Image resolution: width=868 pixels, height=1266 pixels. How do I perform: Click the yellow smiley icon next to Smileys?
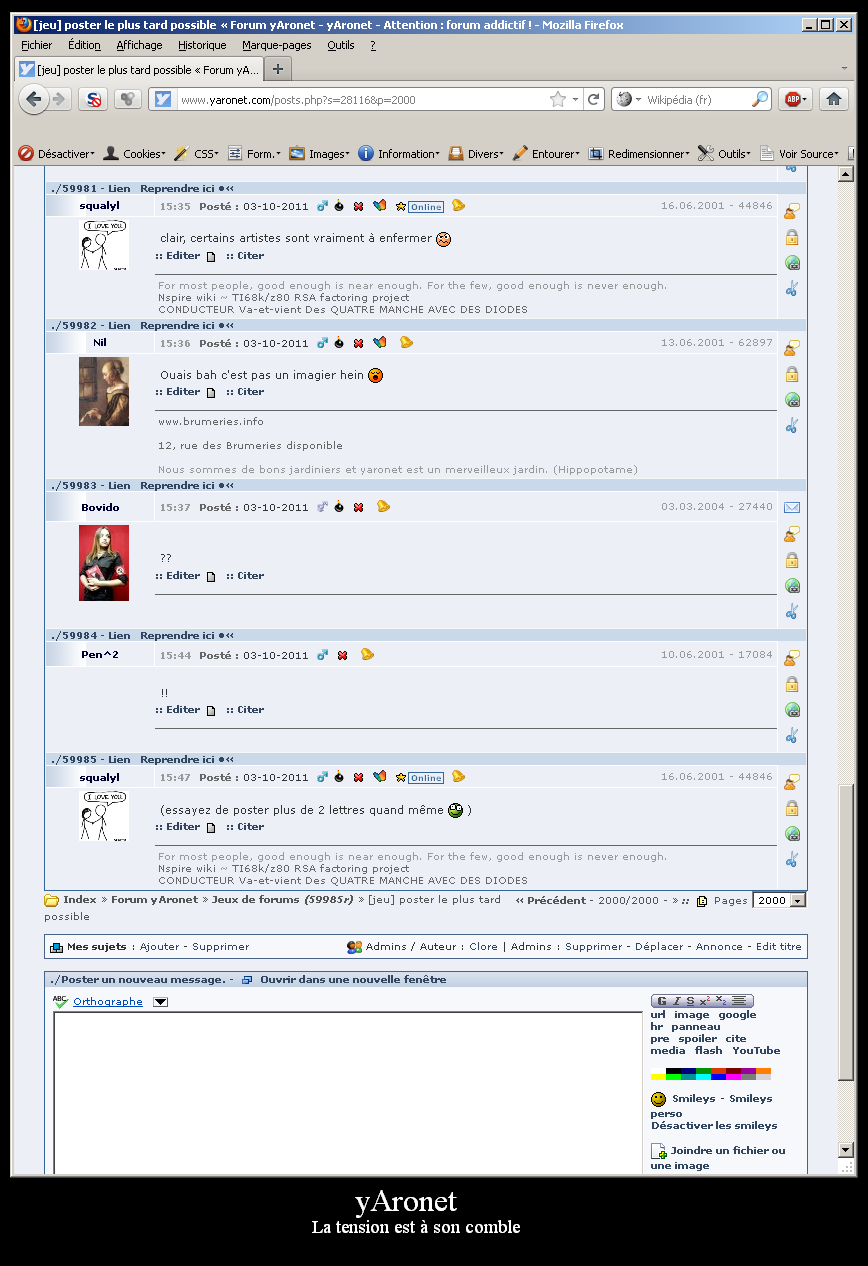pyautogui.click(x=658, y=1099)
